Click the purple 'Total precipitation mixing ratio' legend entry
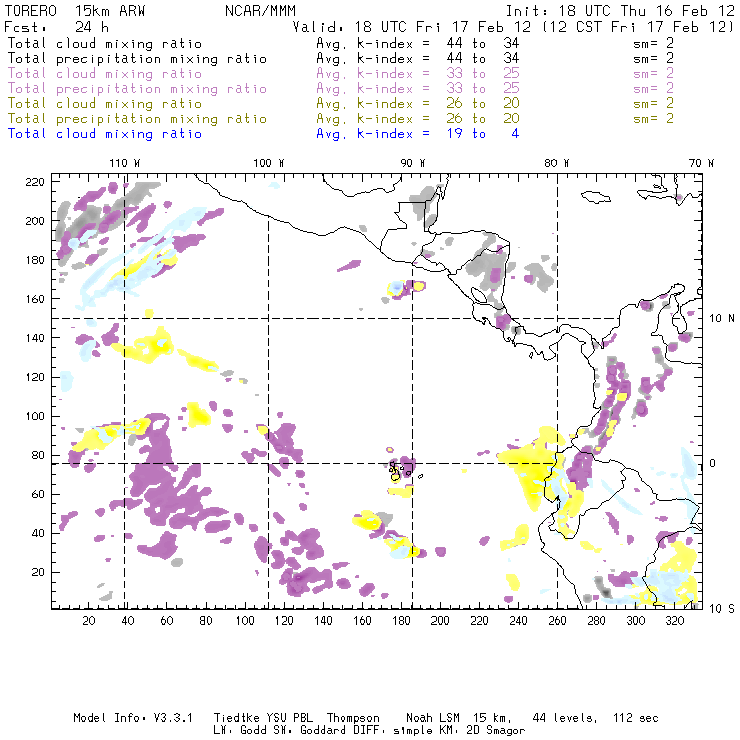Viewport: 740px width, 740px height. (137, 89)
